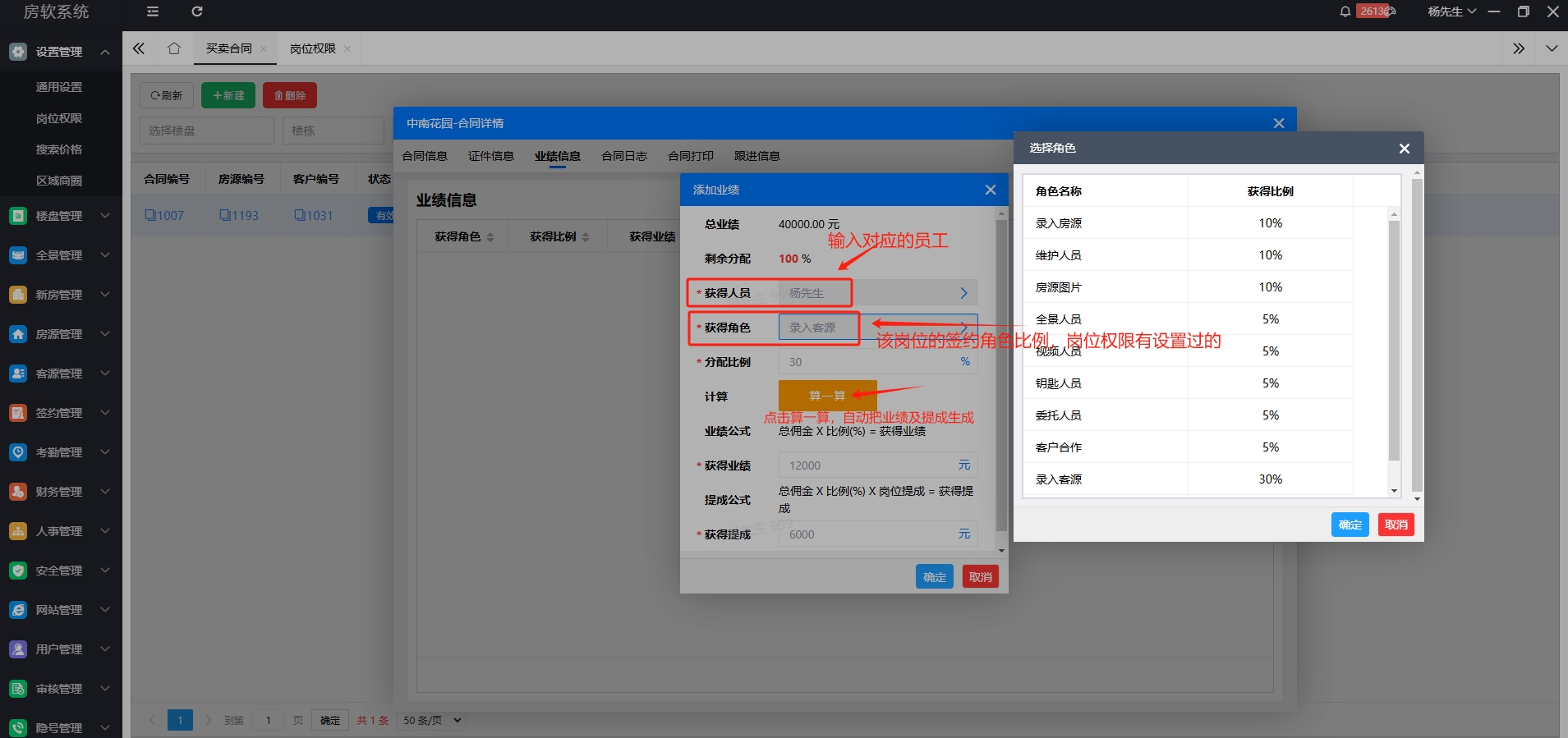Toggle the sidebar menu collapse icon
The width and height of the screenshot is (1568, 738).
pos(153,11)
